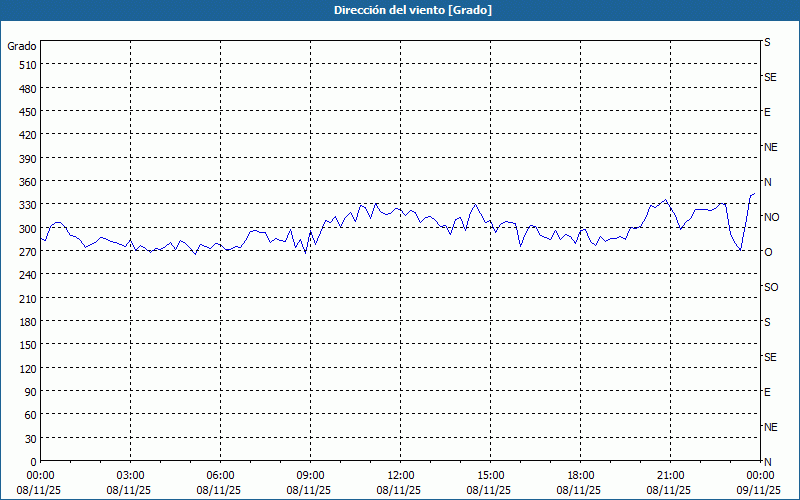Select the "E" compass label level with 90

(767, 392)
